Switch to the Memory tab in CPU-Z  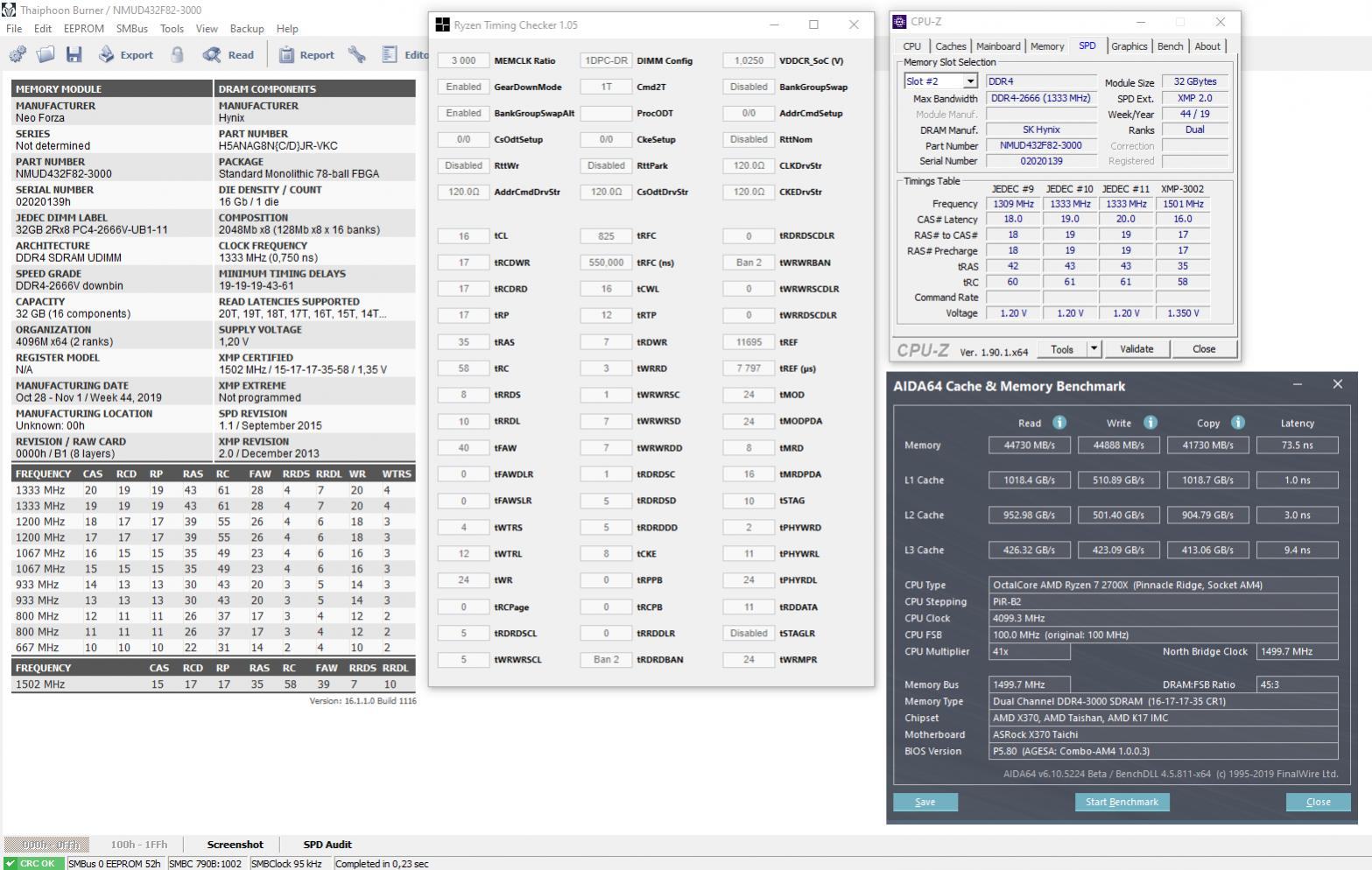click(1047, 46)
